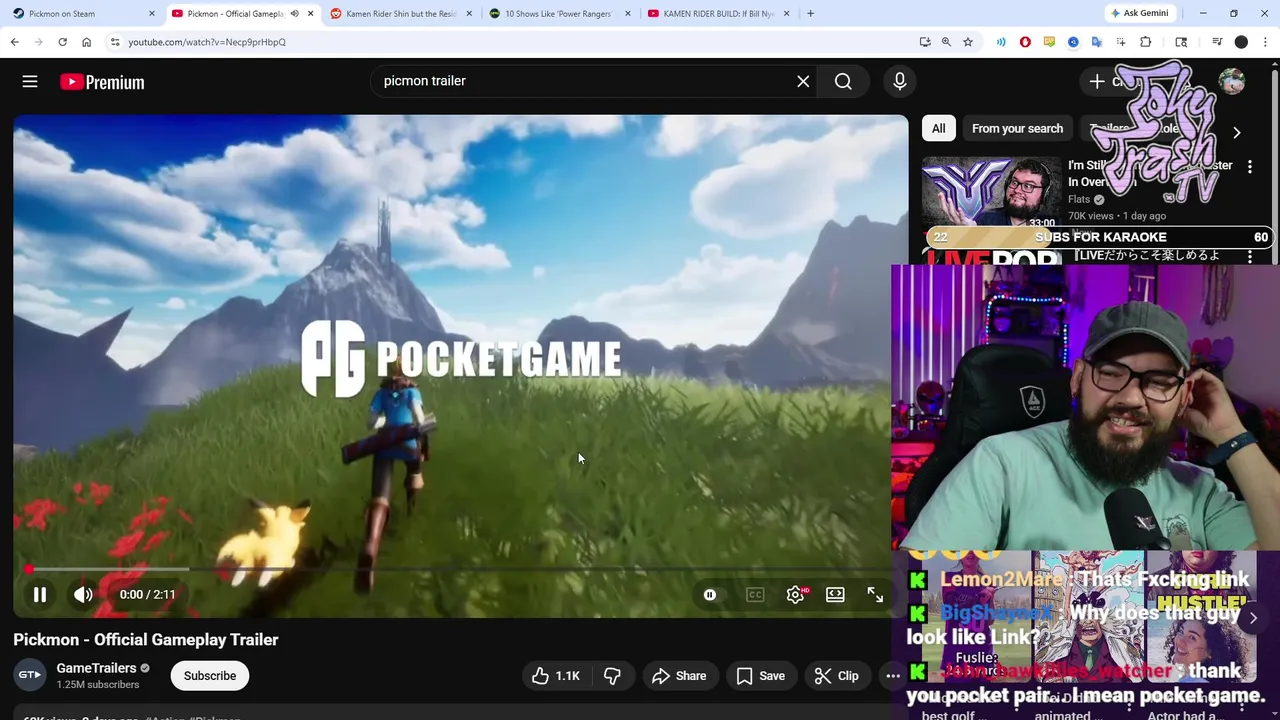Image resolution: width=1280 pixels, height=720 pixels.
Task: Open GameTrailers channel avatar
Action: 30,675
